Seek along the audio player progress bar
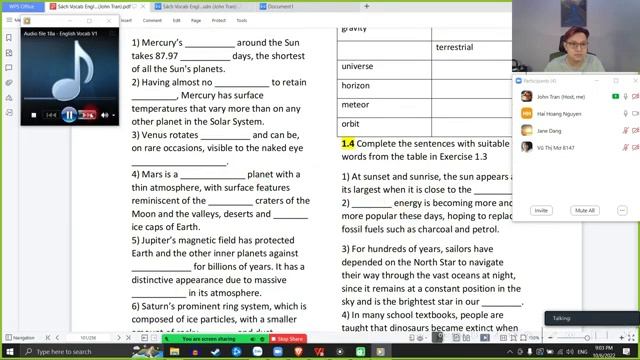This screenshot has height=360, width=640. point(69,98)
